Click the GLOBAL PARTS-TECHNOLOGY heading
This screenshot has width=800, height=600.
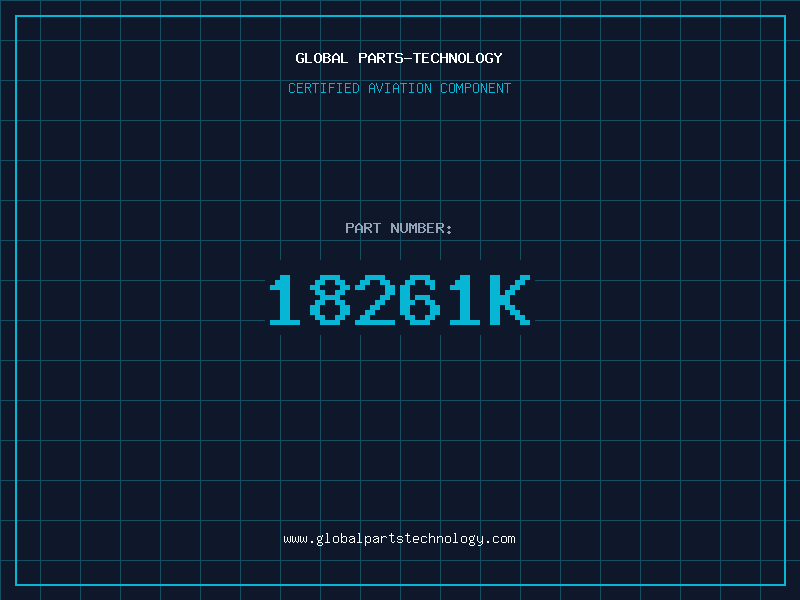pos(399,58)
